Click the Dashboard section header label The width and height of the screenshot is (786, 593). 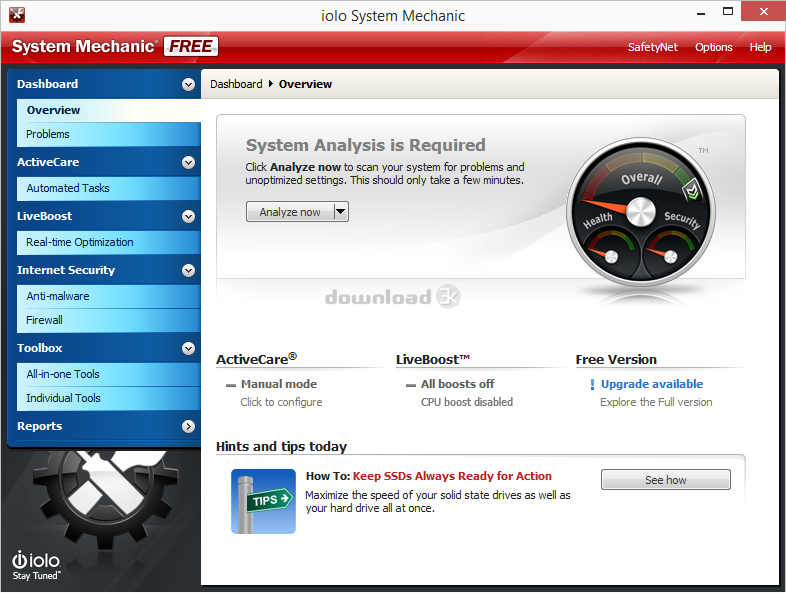[x=48, y=84]
